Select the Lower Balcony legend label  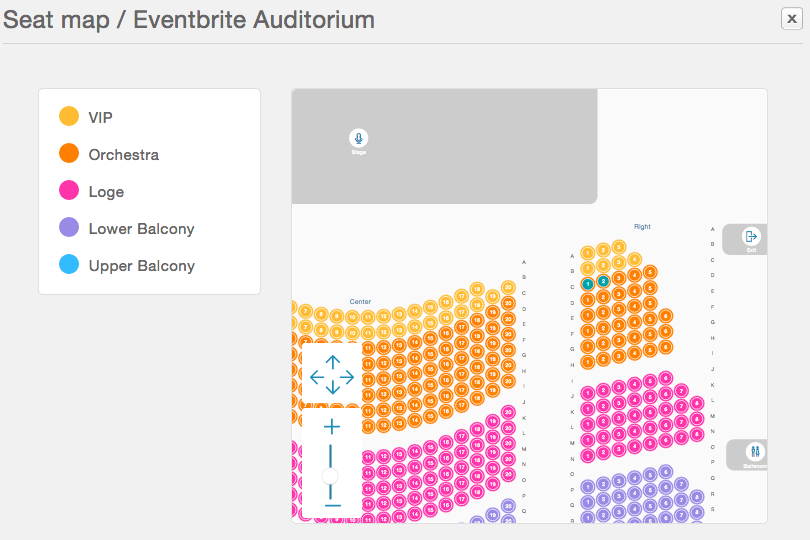(142, 228)
